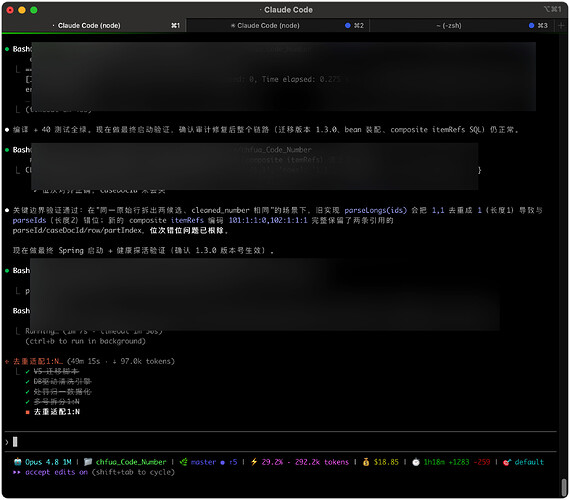
Task: Click the checkmark beside the DB todo item
Action: pyautogui.click(x=27, y=382)
